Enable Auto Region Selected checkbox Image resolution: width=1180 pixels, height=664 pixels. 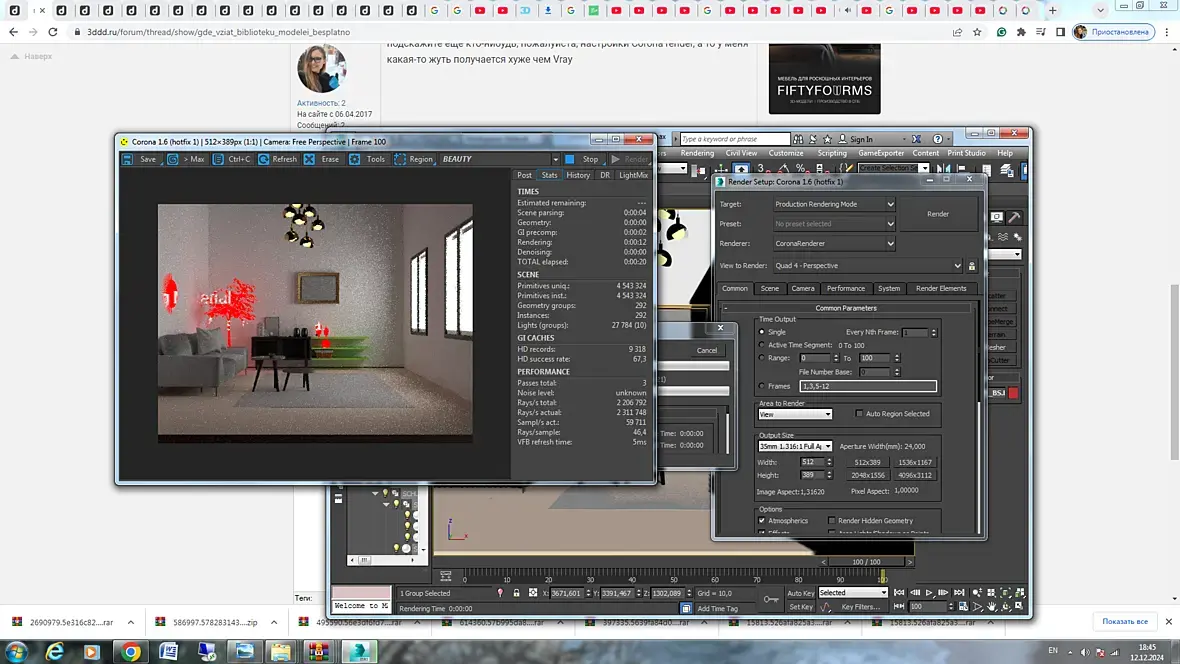(859, 413)
